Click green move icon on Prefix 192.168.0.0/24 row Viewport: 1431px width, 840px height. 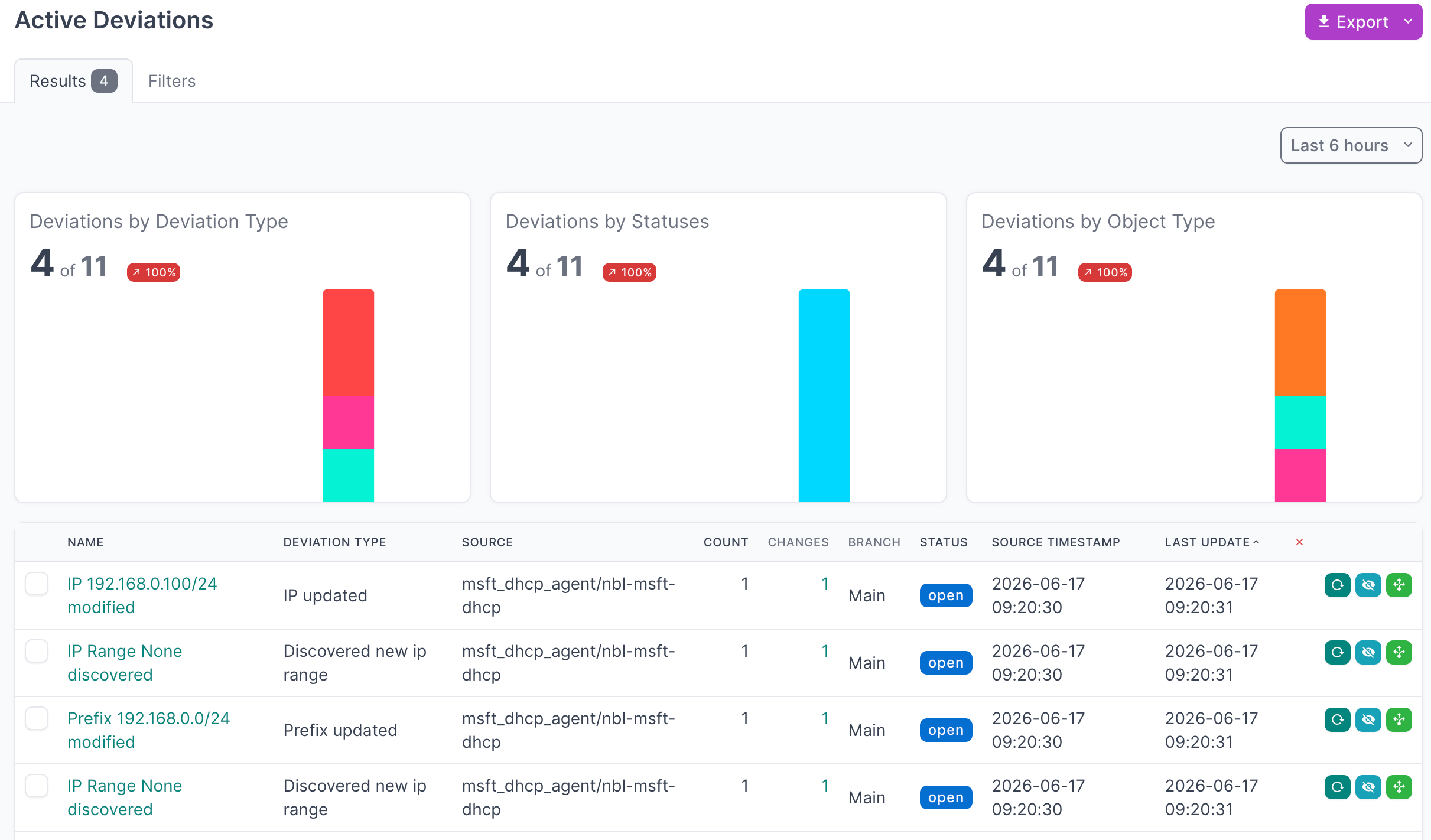[x=1399, y=719]
